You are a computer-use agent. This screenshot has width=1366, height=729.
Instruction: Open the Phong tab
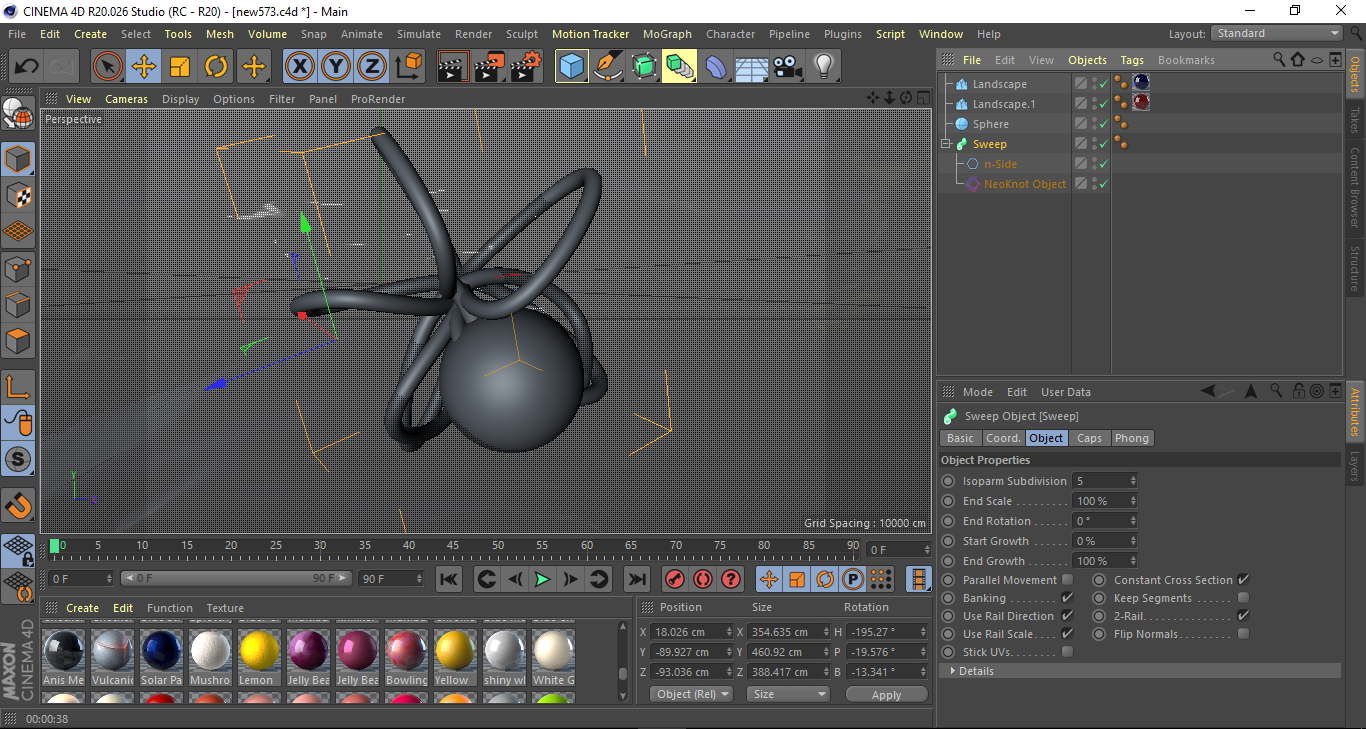[1131, 438]
